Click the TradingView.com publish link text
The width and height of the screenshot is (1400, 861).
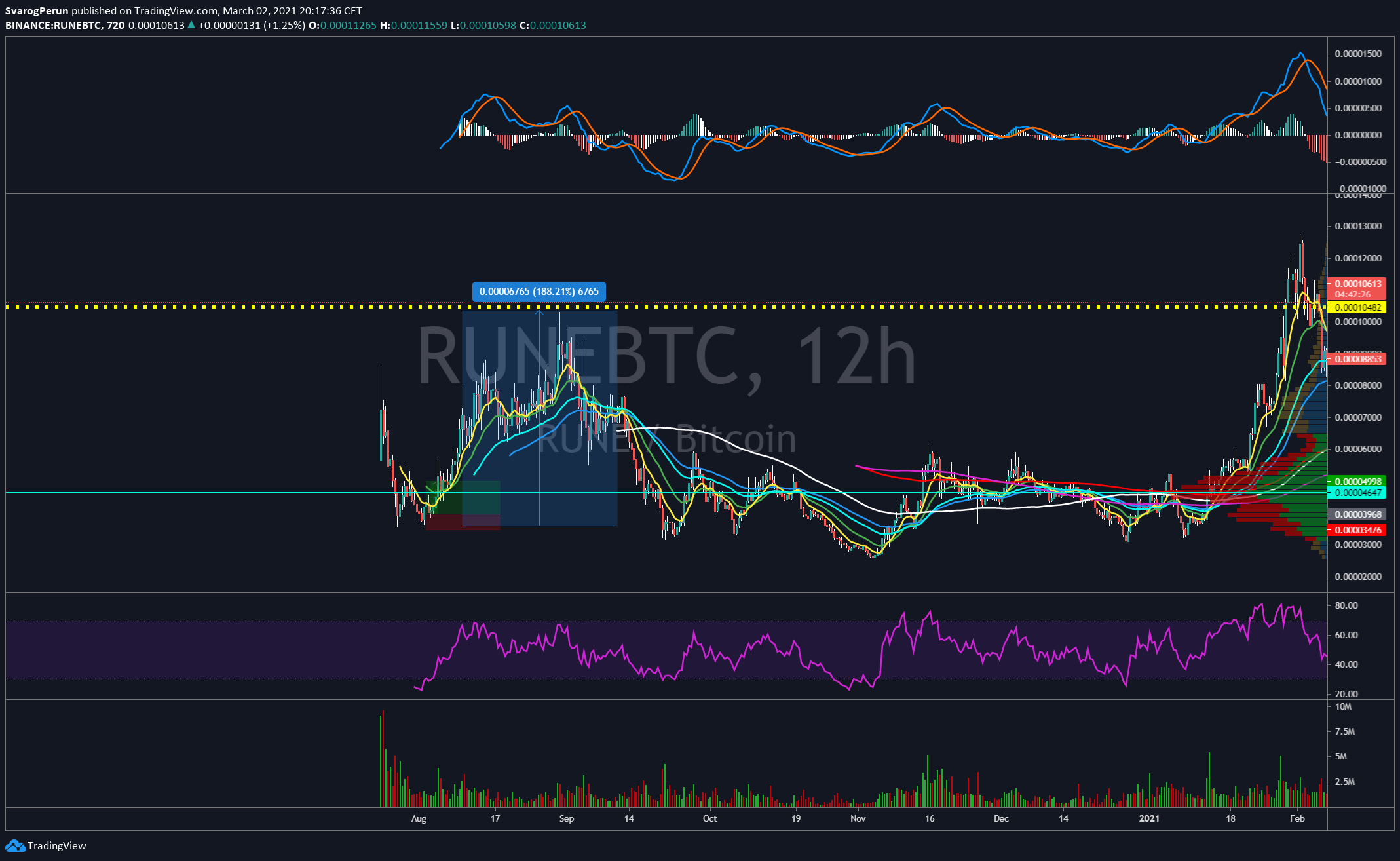tap(176, 10)
